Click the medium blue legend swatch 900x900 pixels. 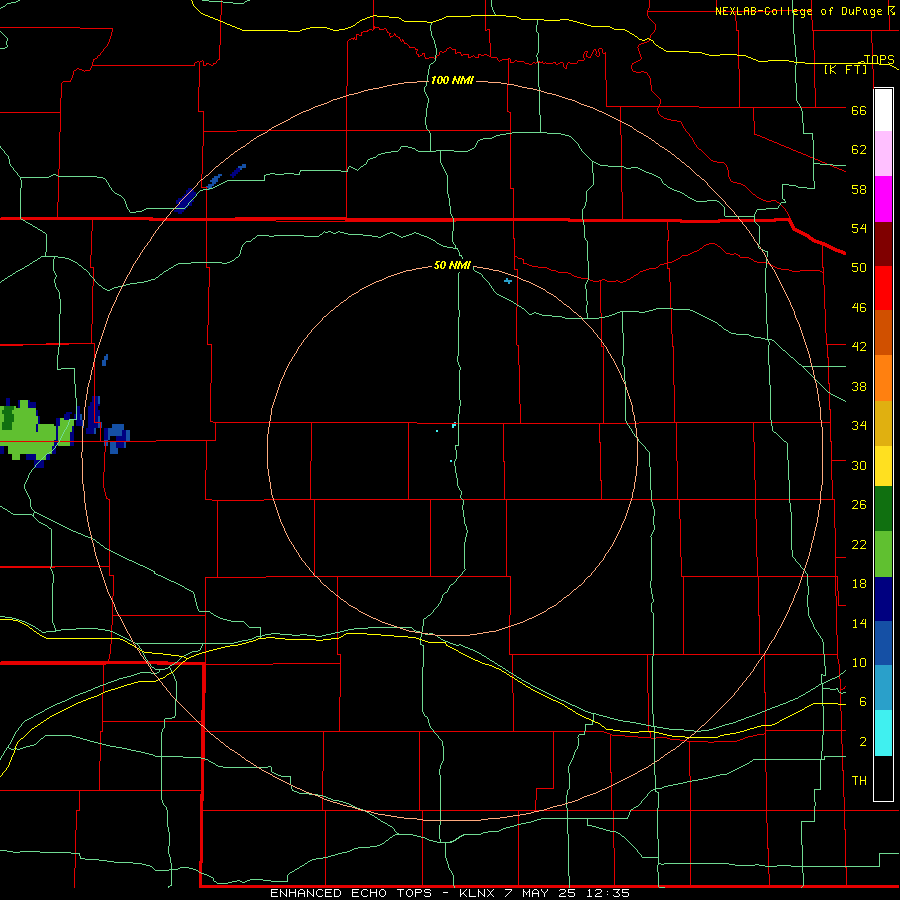tap(883, 643)
